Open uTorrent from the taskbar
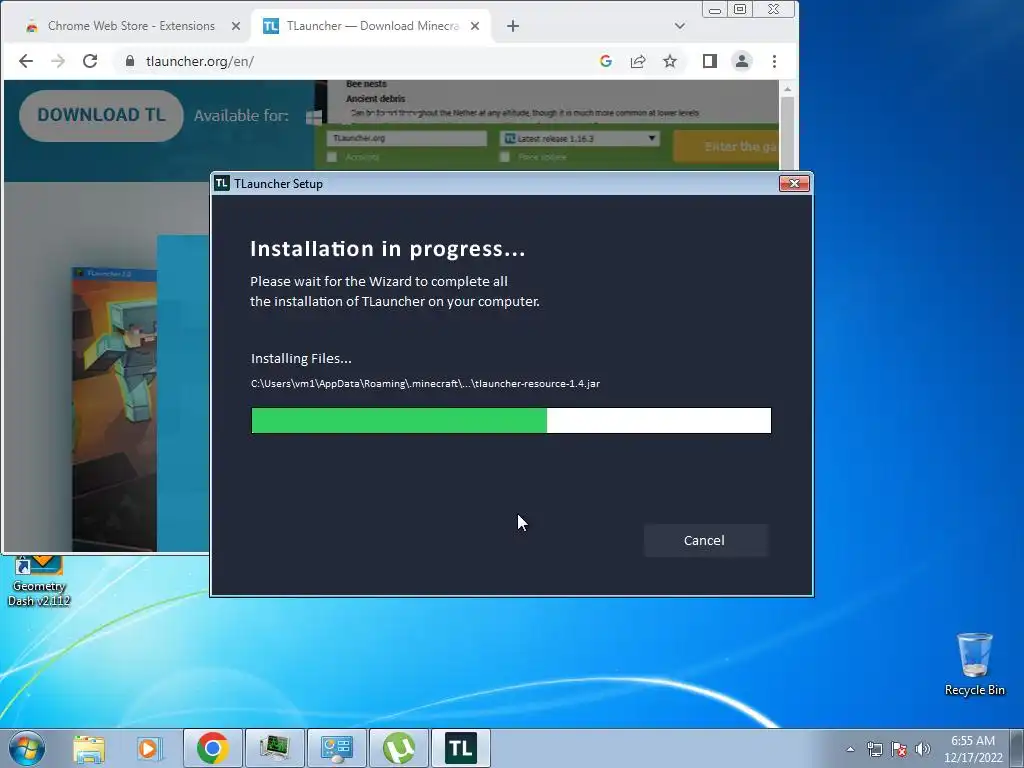 click(398, 748)
